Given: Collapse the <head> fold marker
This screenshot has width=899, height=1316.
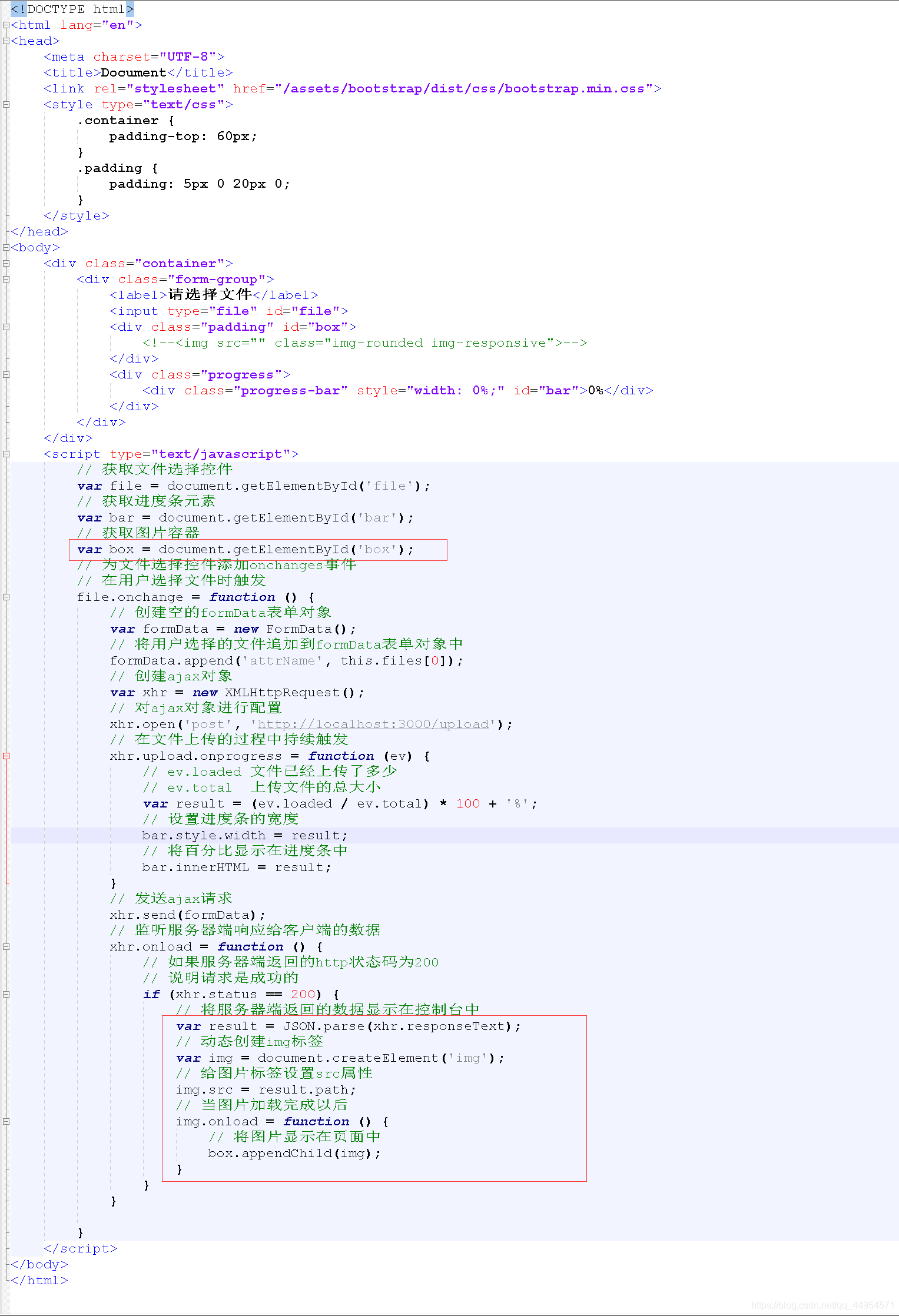Looking at the screenshot, I should point(6,41).
